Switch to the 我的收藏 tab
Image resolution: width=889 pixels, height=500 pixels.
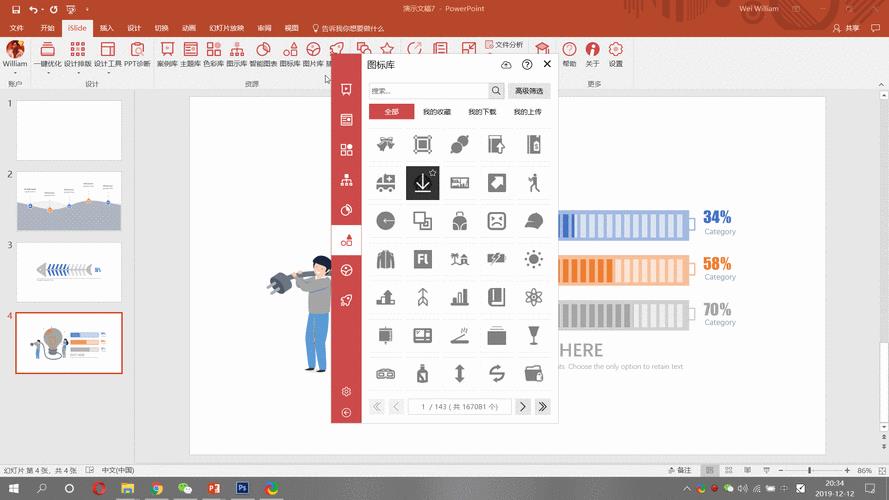coord(436,112)
